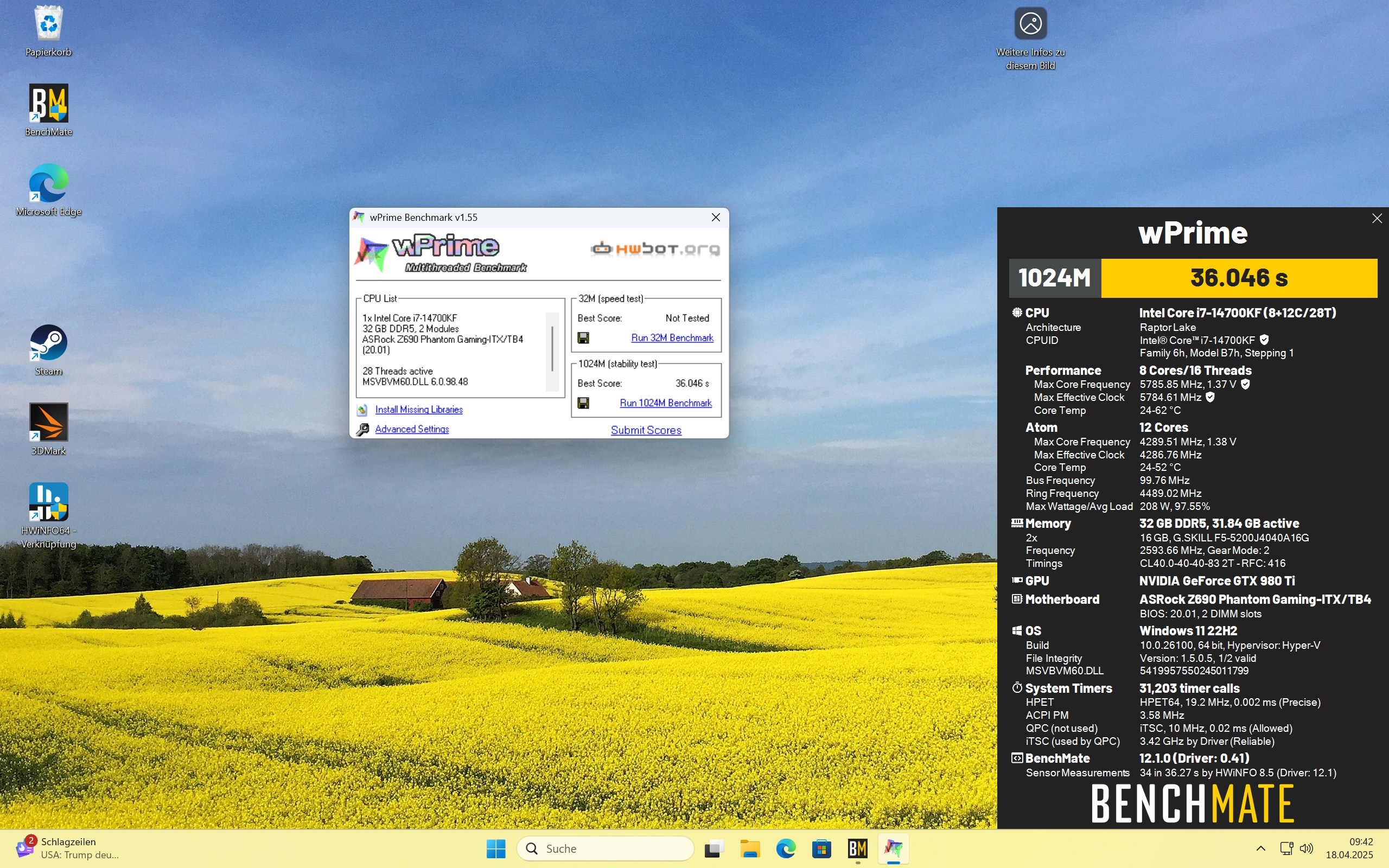Click '1x Intel Core i7-14700KF' in CPU List
This screenshot has width=1389, height=868.
tap(410, 318)
